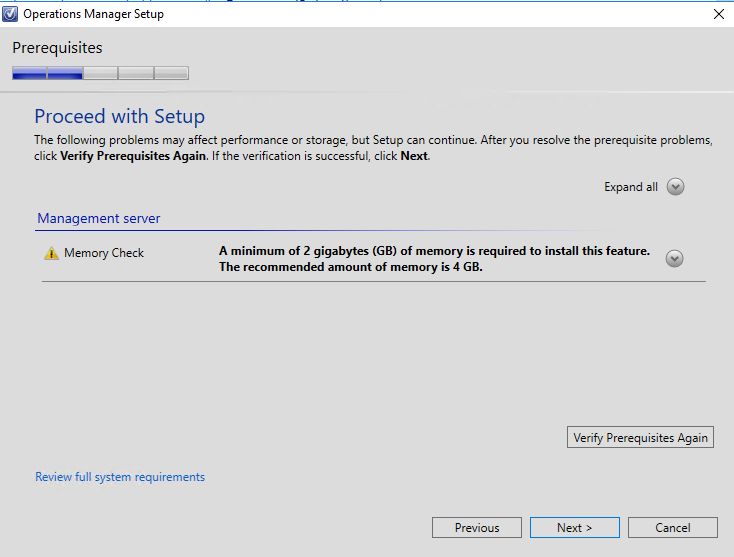Click the Operations Manager Setup title icon
Viewport: 734px width, 557px height.
pos(10,14)
